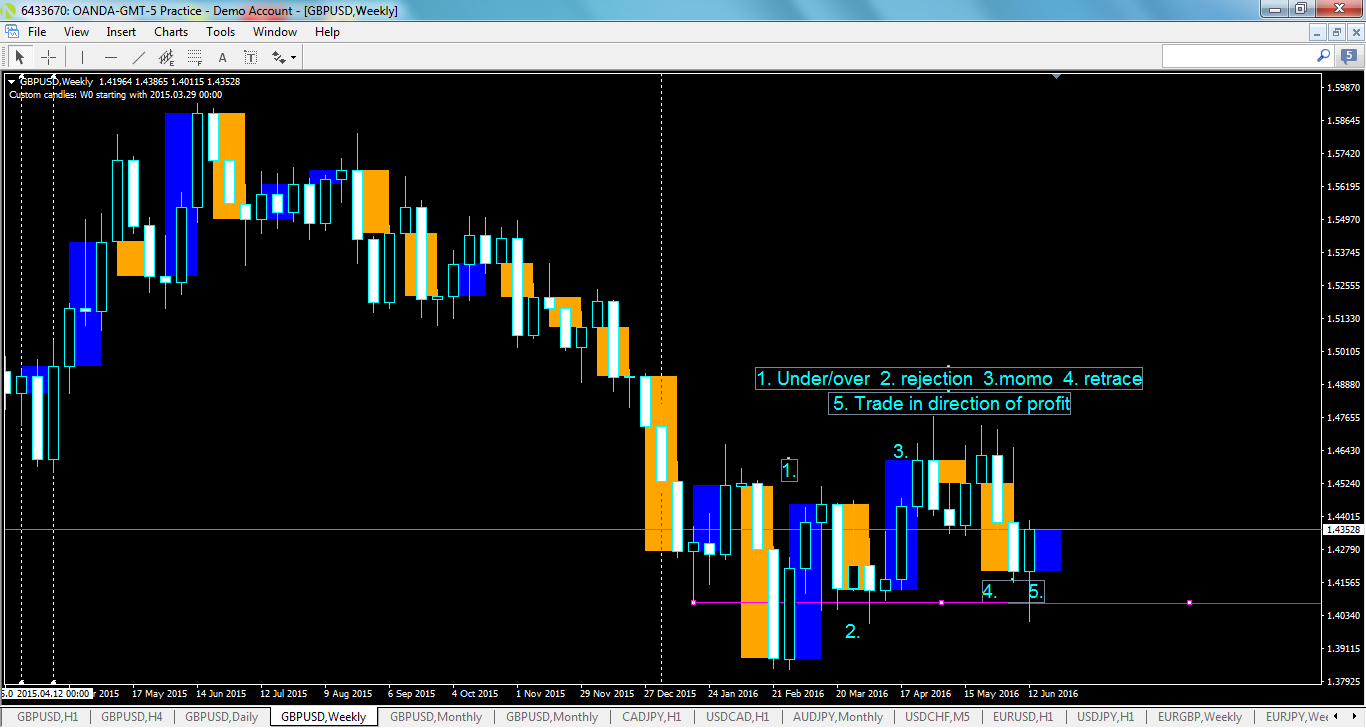1366x728 pixels.
Task: Open the MQL5 community panel
Action: point(1349,56)
